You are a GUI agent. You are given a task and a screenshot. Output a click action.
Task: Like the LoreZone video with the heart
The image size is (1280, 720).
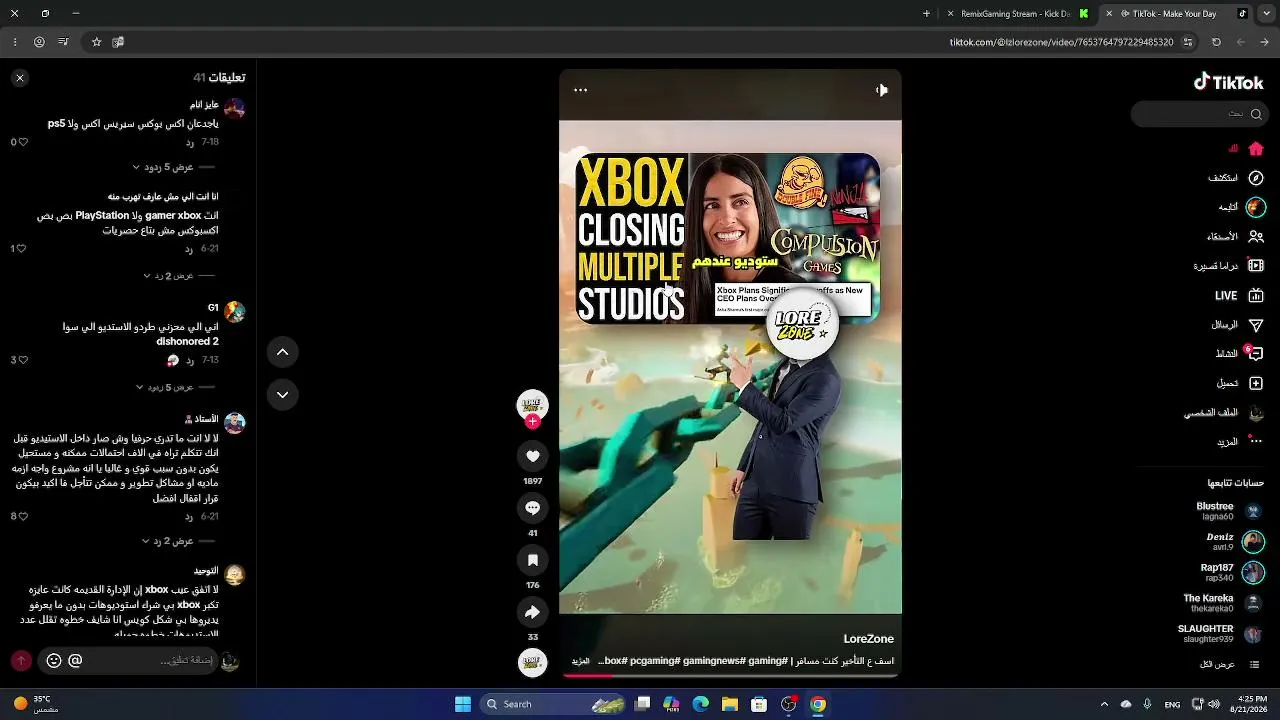(532, 456)
